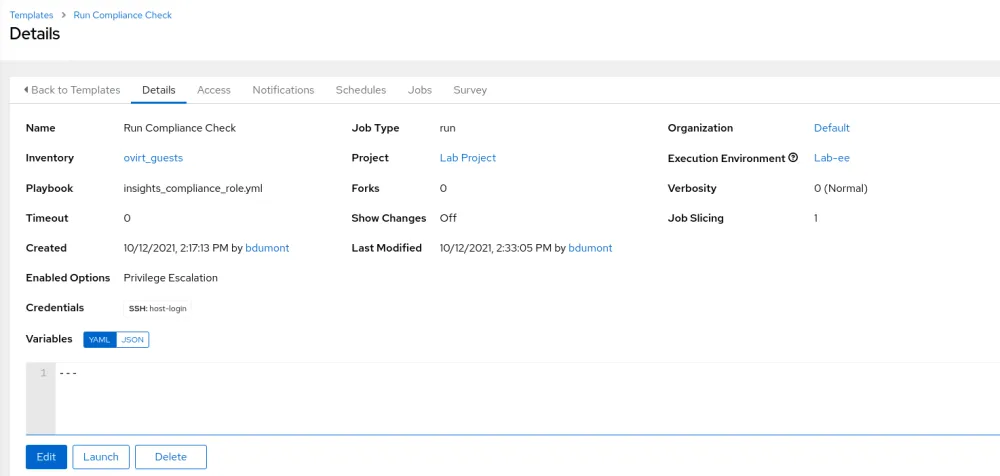
Task: Go to the Schedules tab
Action: pos(361,90)
